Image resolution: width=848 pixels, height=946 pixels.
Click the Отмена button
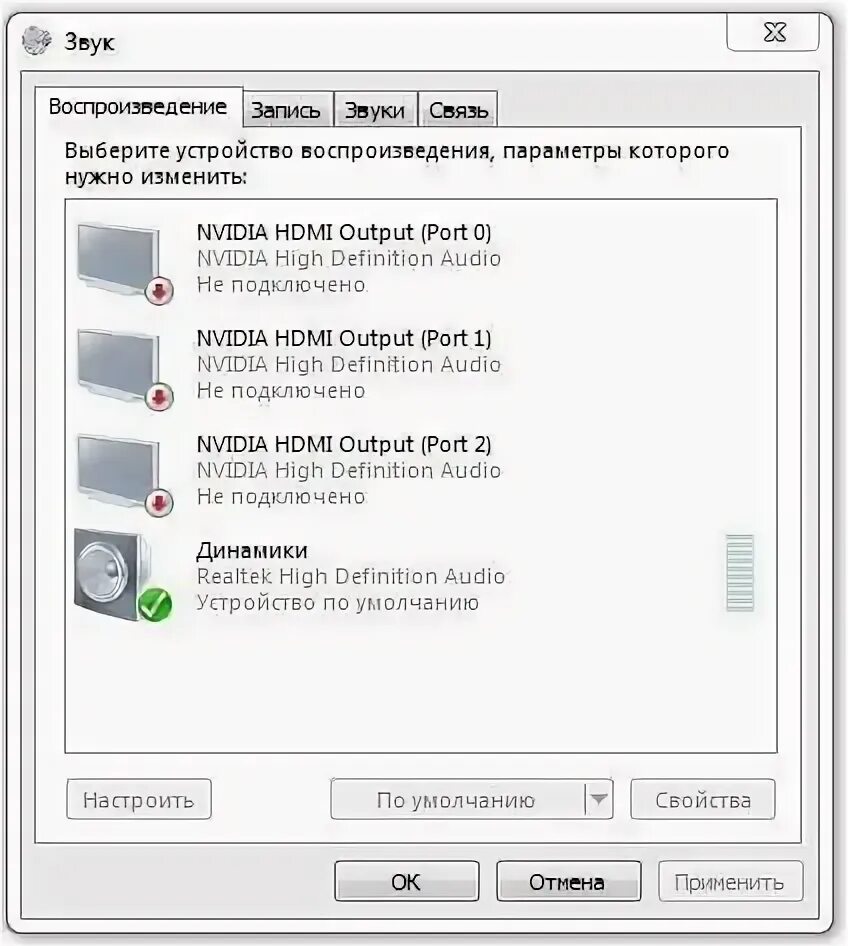[x=568, y=881]
